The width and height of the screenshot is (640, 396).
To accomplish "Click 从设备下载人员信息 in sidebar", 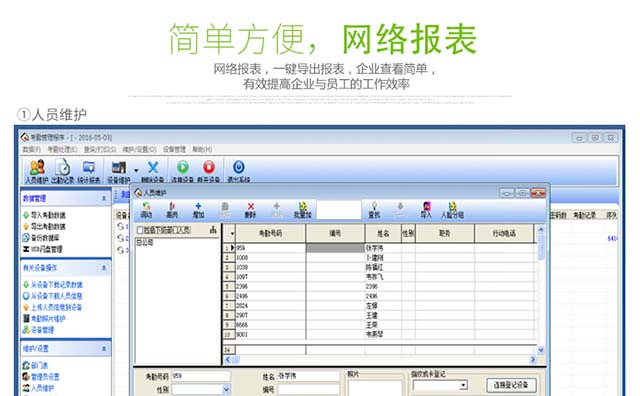I will point(57,296).
